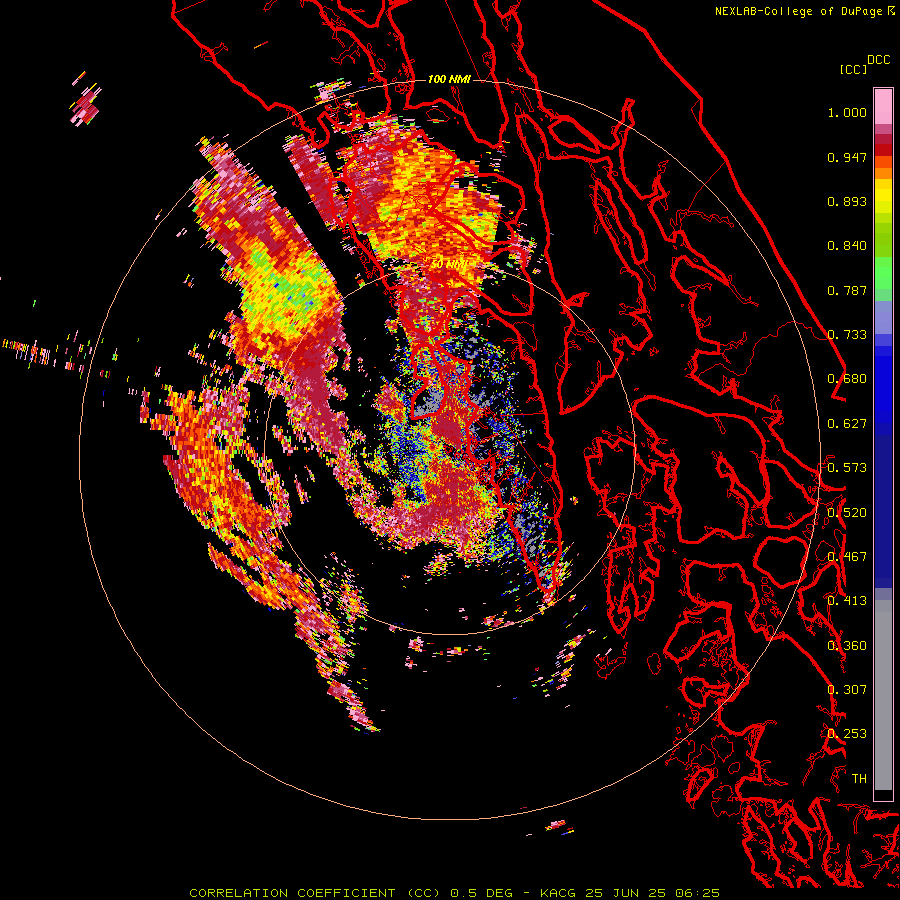
Task: Click the 0.680 scale value
Action: [847, 379]
